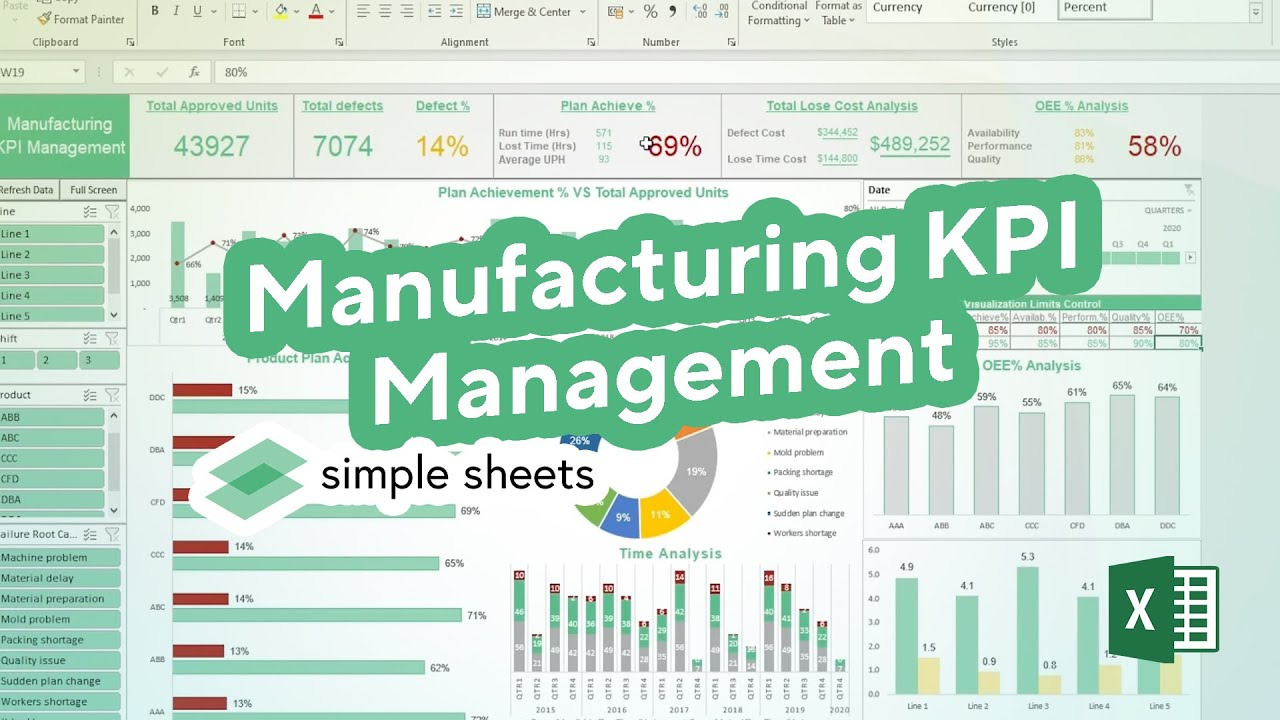Viewport: 1280px width, 720px height.
Task: Click the Full Screen button
Action: [x=93, y=190]
